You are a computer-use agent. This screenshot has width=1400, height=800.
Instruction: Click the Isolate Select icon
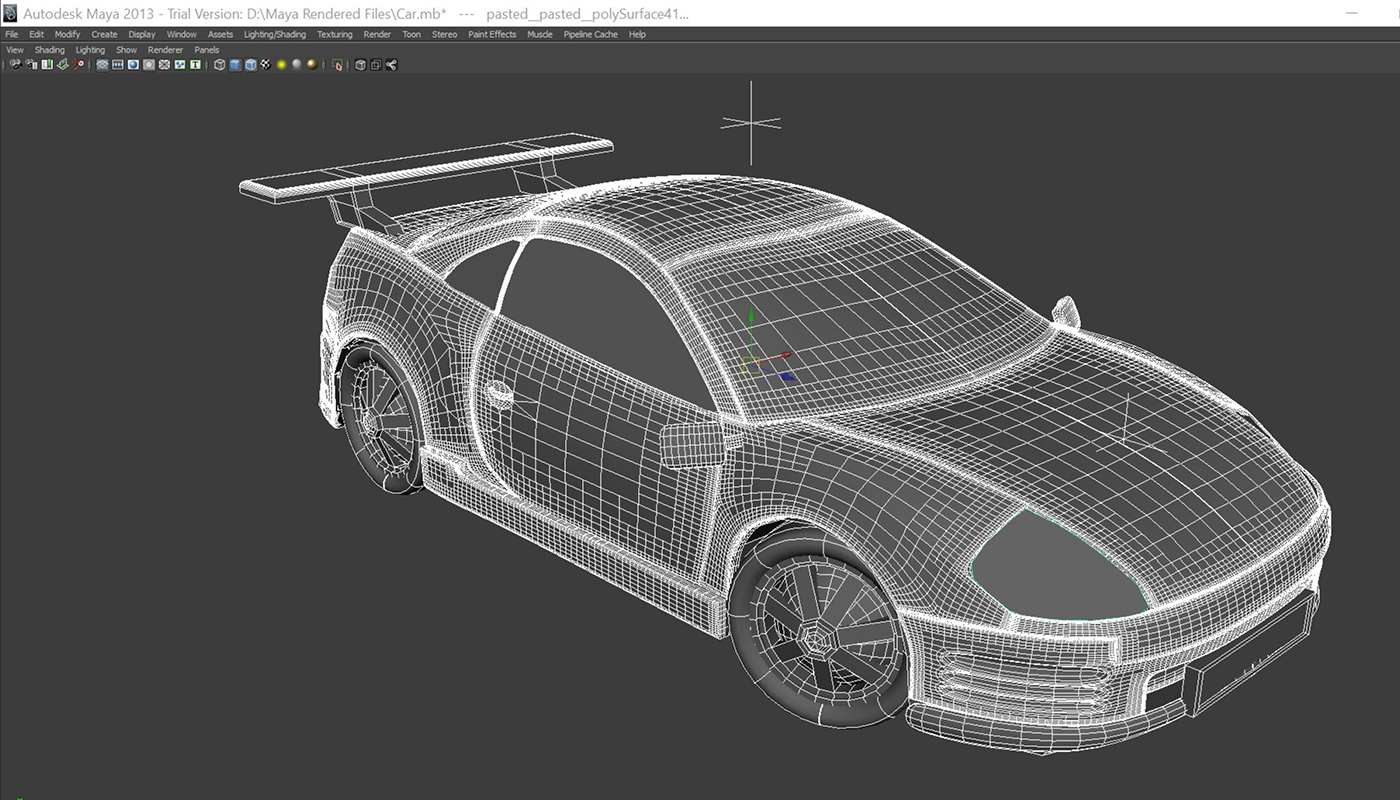[337, 65]
